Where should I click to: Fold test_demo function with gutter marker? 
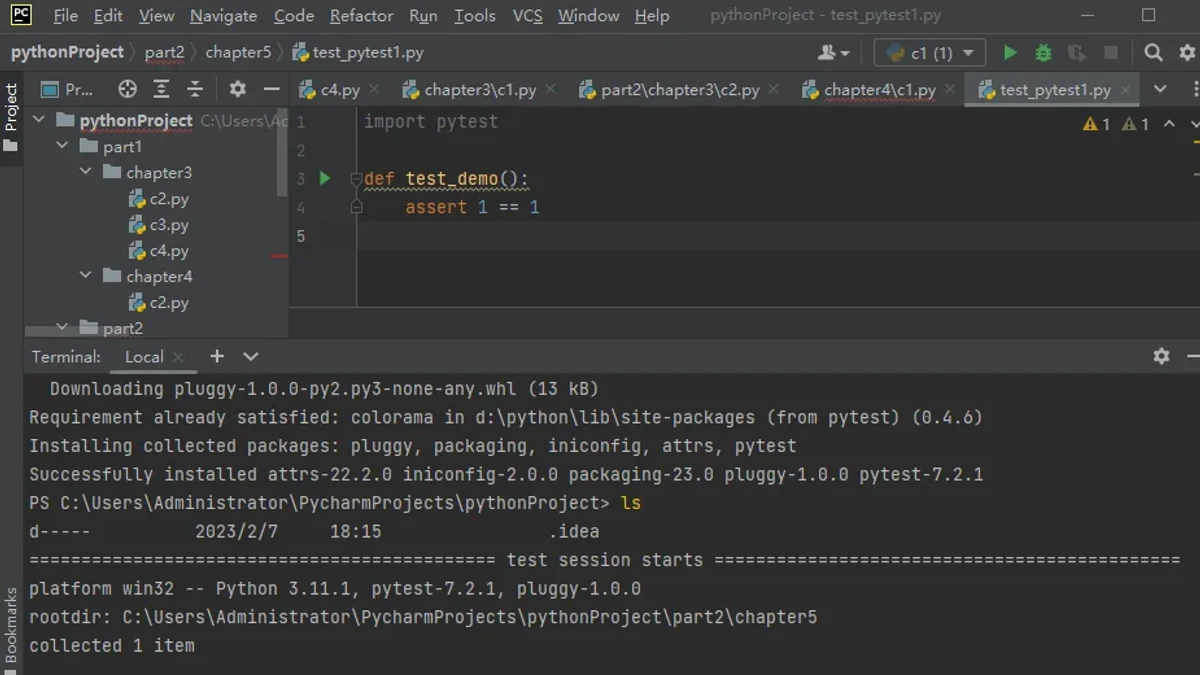point(356,179)
